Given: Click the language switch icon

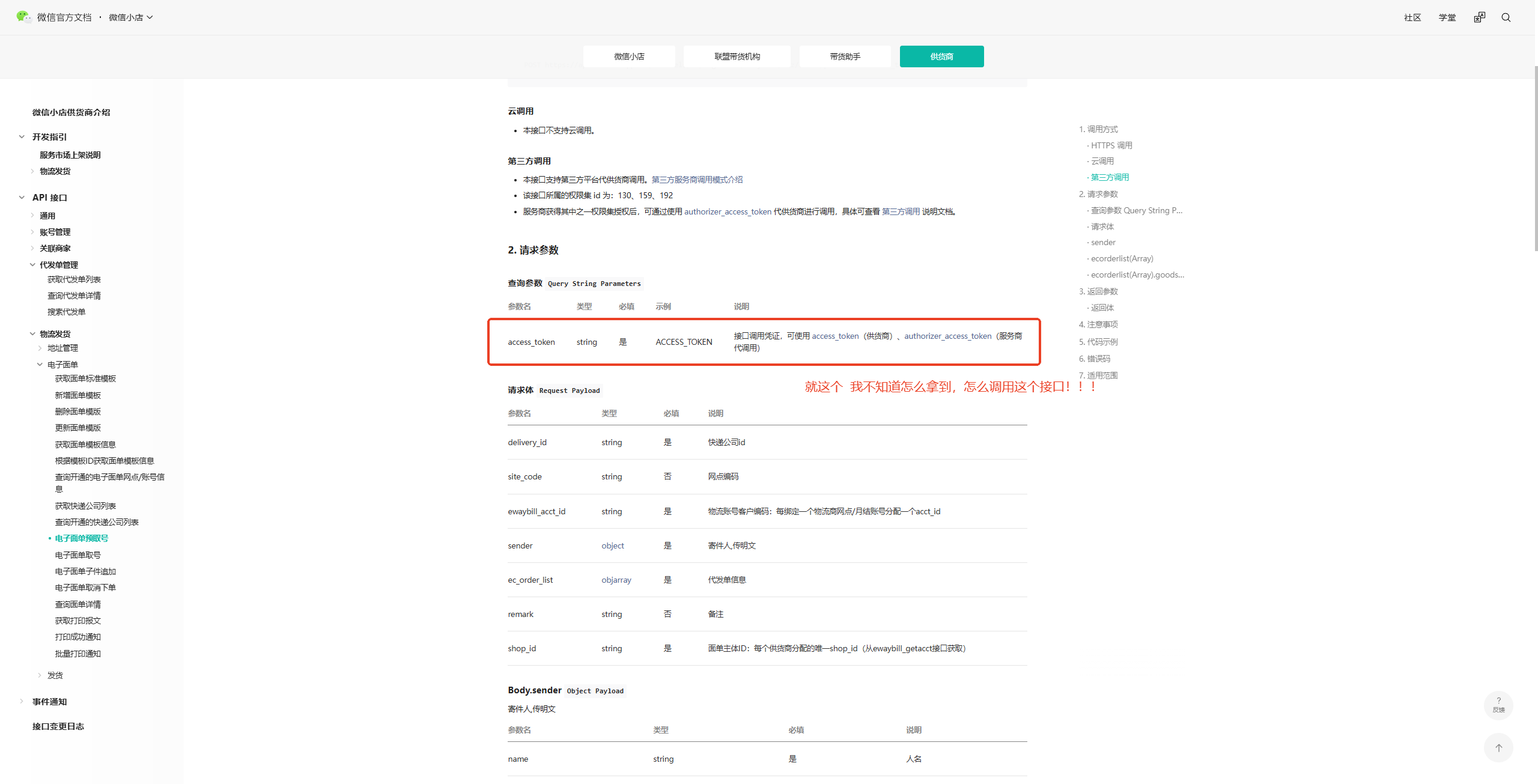Looking at the screenshot, I should [x=1479, y=17].
